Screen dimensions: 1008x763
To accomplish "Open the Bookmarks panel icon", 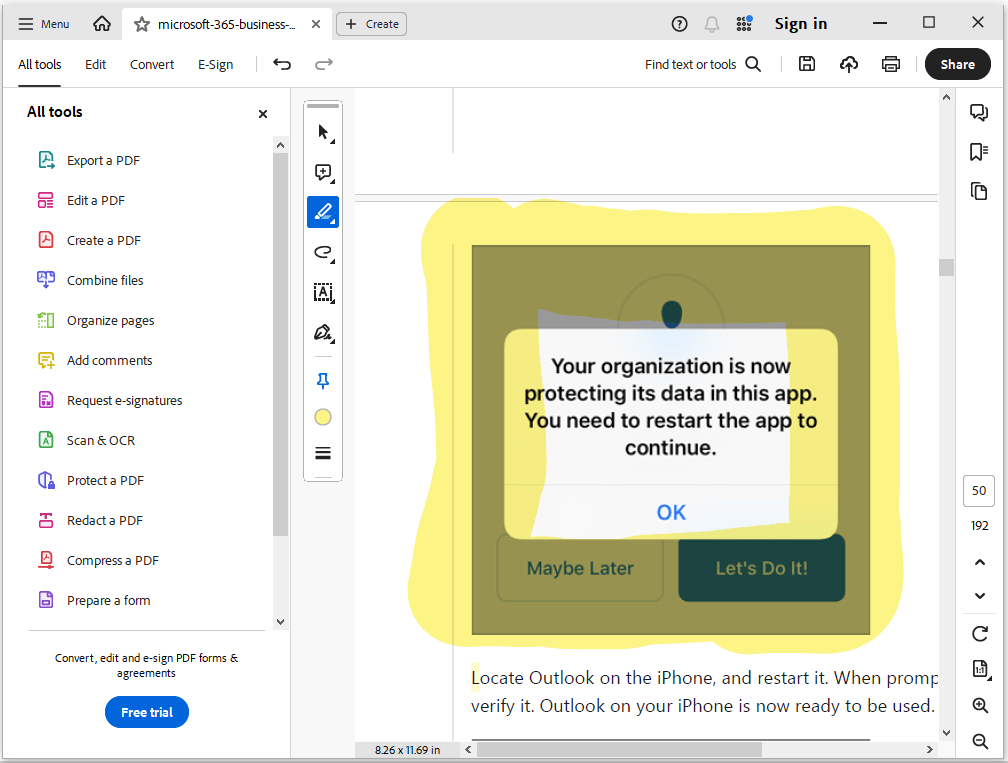I will tap(979, 152).
